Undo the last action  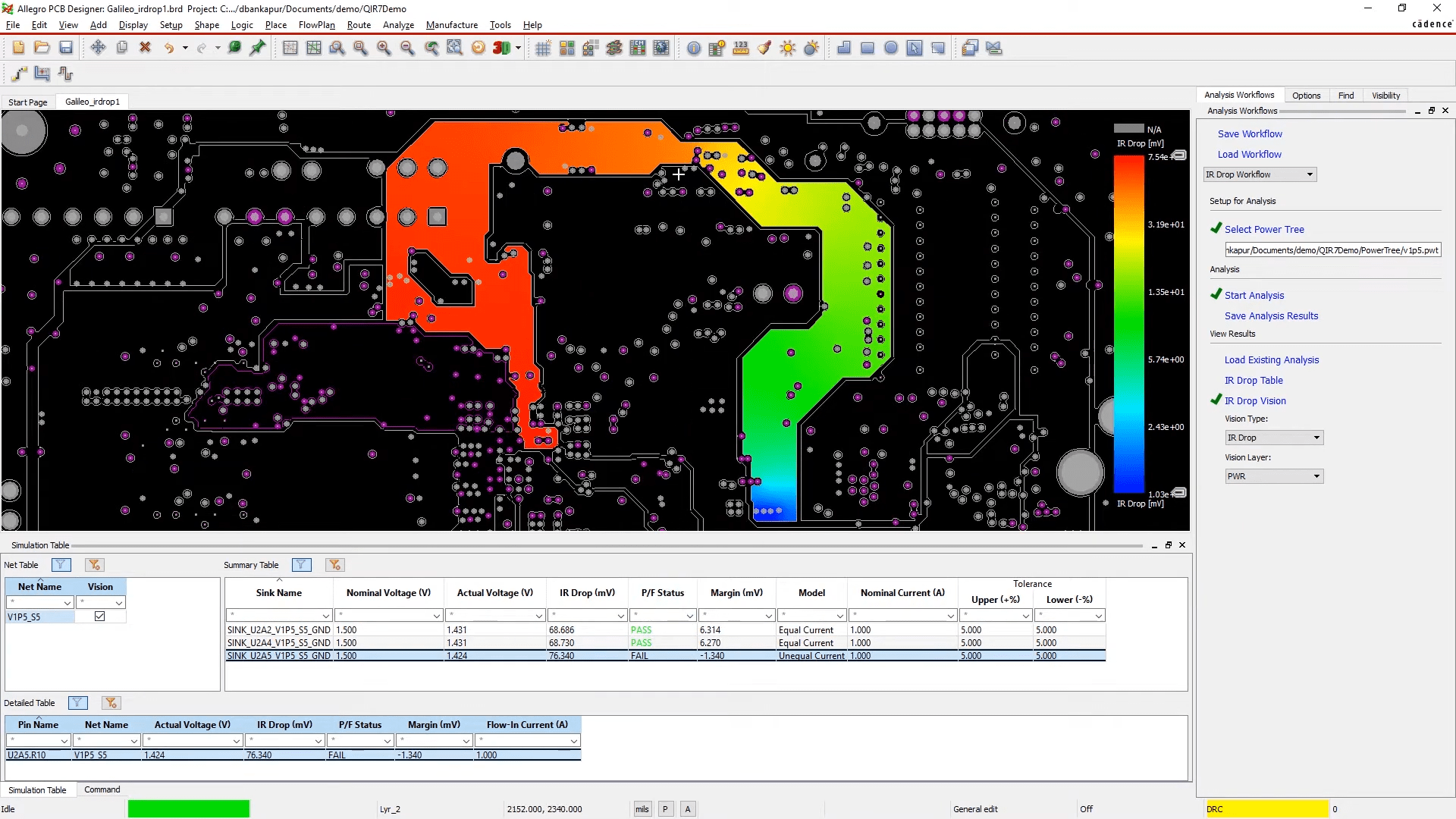(168, 48)
